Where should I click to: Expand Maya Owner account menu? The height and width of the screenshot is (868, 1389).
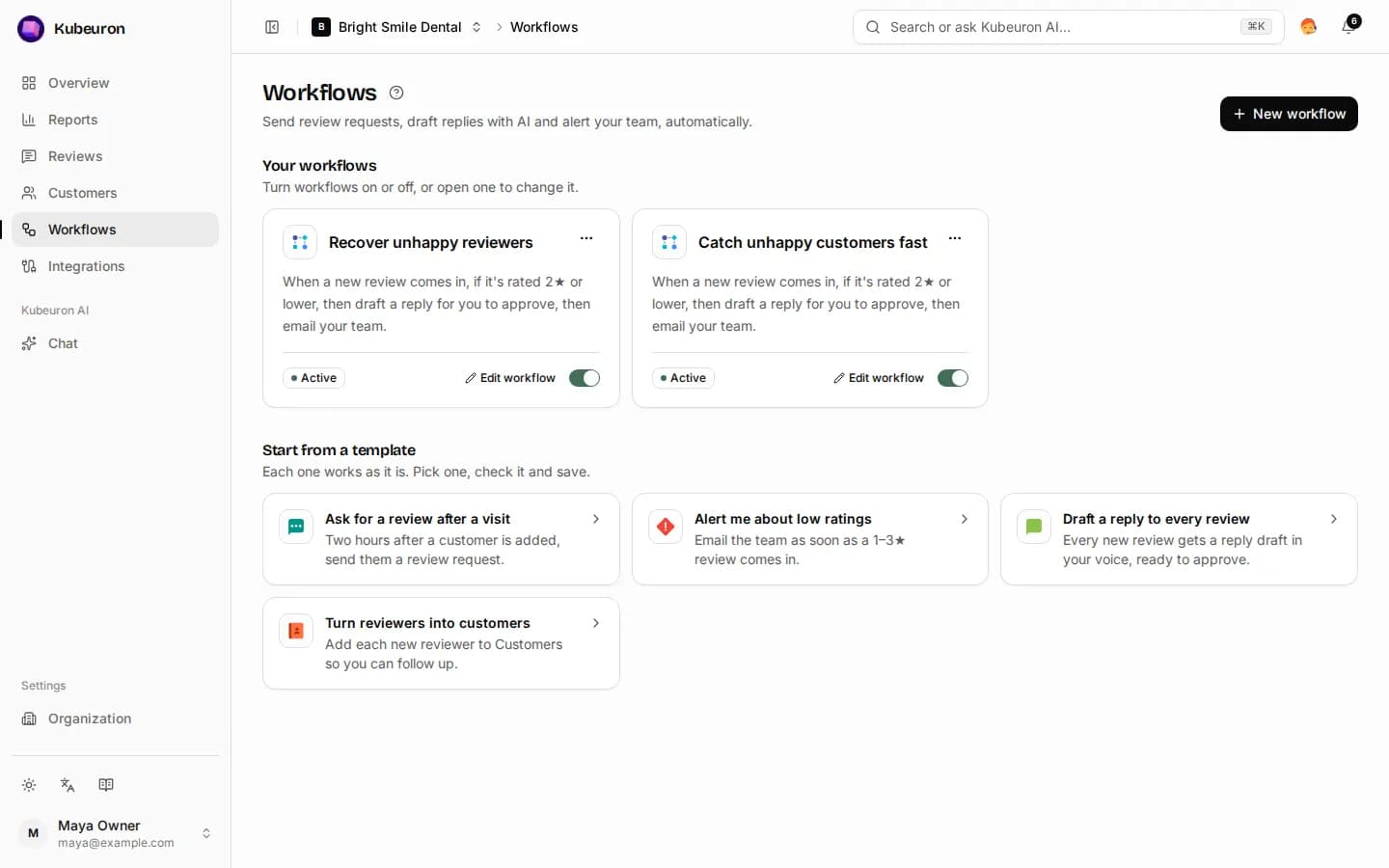(x=116, y=833)
